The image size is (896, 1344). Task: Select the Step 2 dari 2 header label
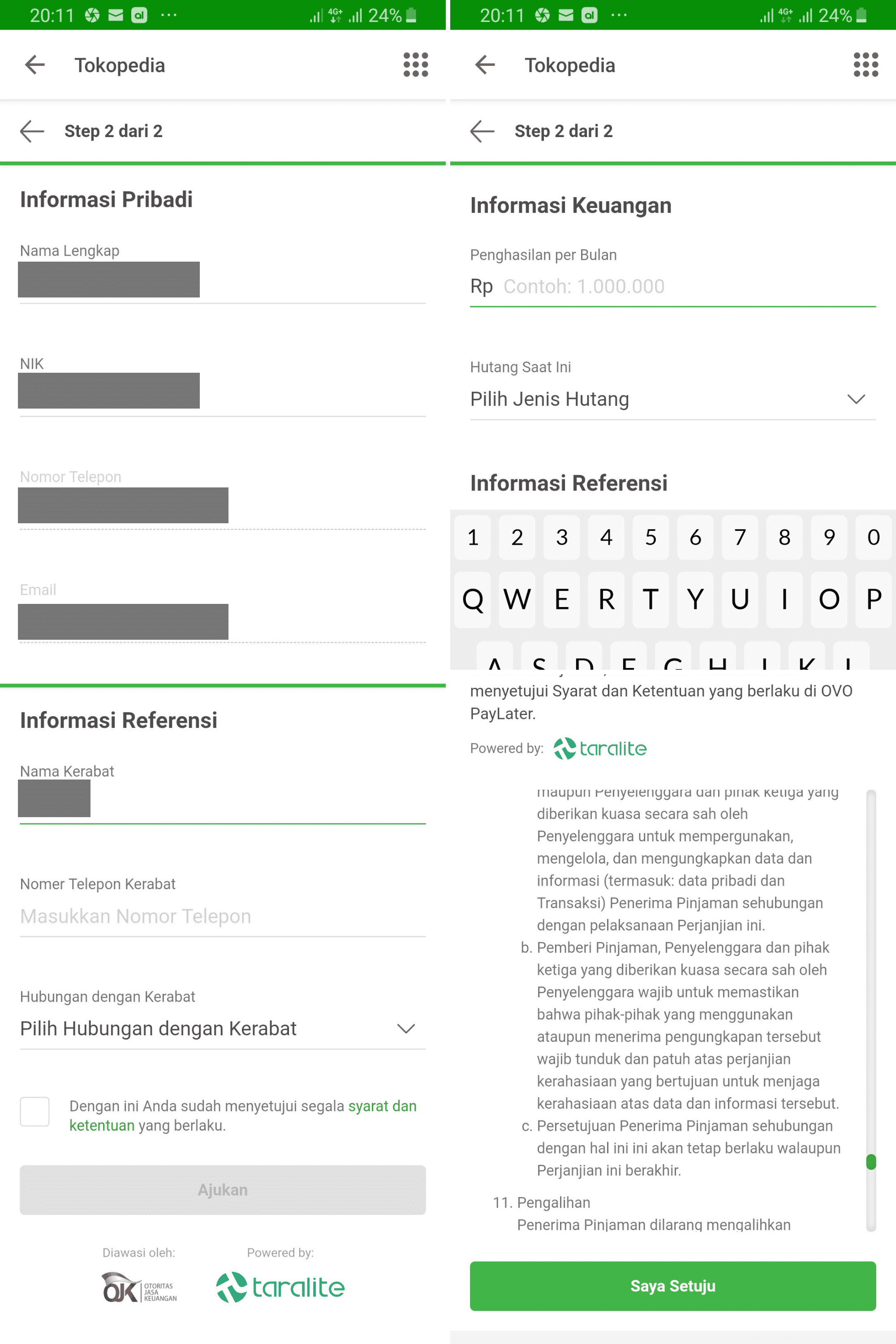[x=113, y=131]
